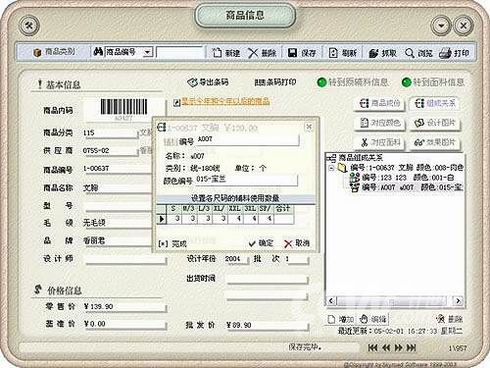Switch to 对应面料 tab
490x368 pixels.
click(379, 143)
